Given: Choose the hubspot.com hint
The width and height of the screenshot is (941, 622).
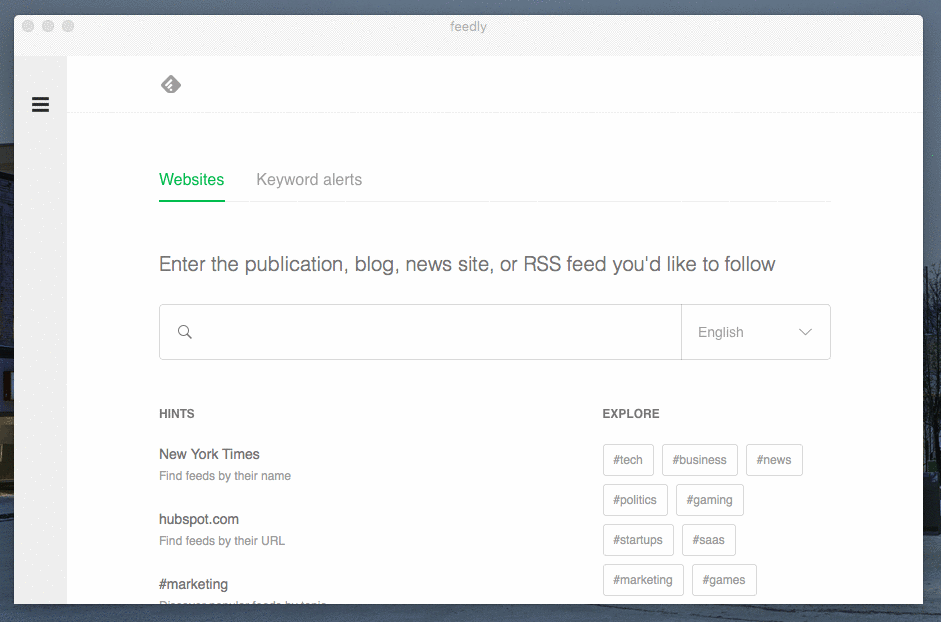Looking at the screenshot, I should pos(199,519).
